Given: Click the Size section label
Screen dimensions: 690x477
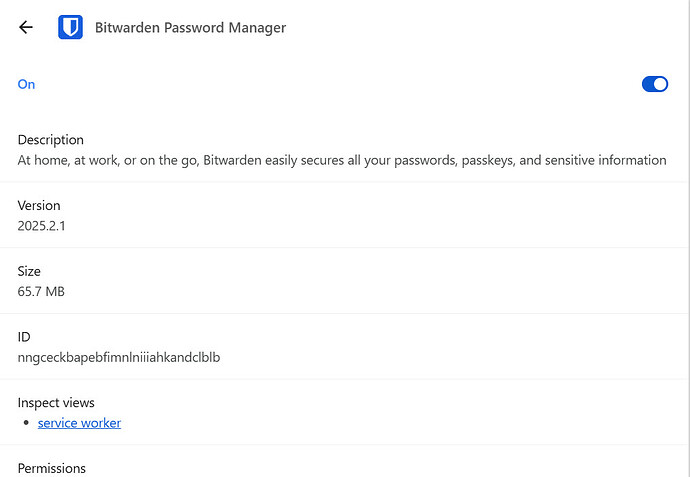Looking at the screenshot, I should tap(29, 271).
